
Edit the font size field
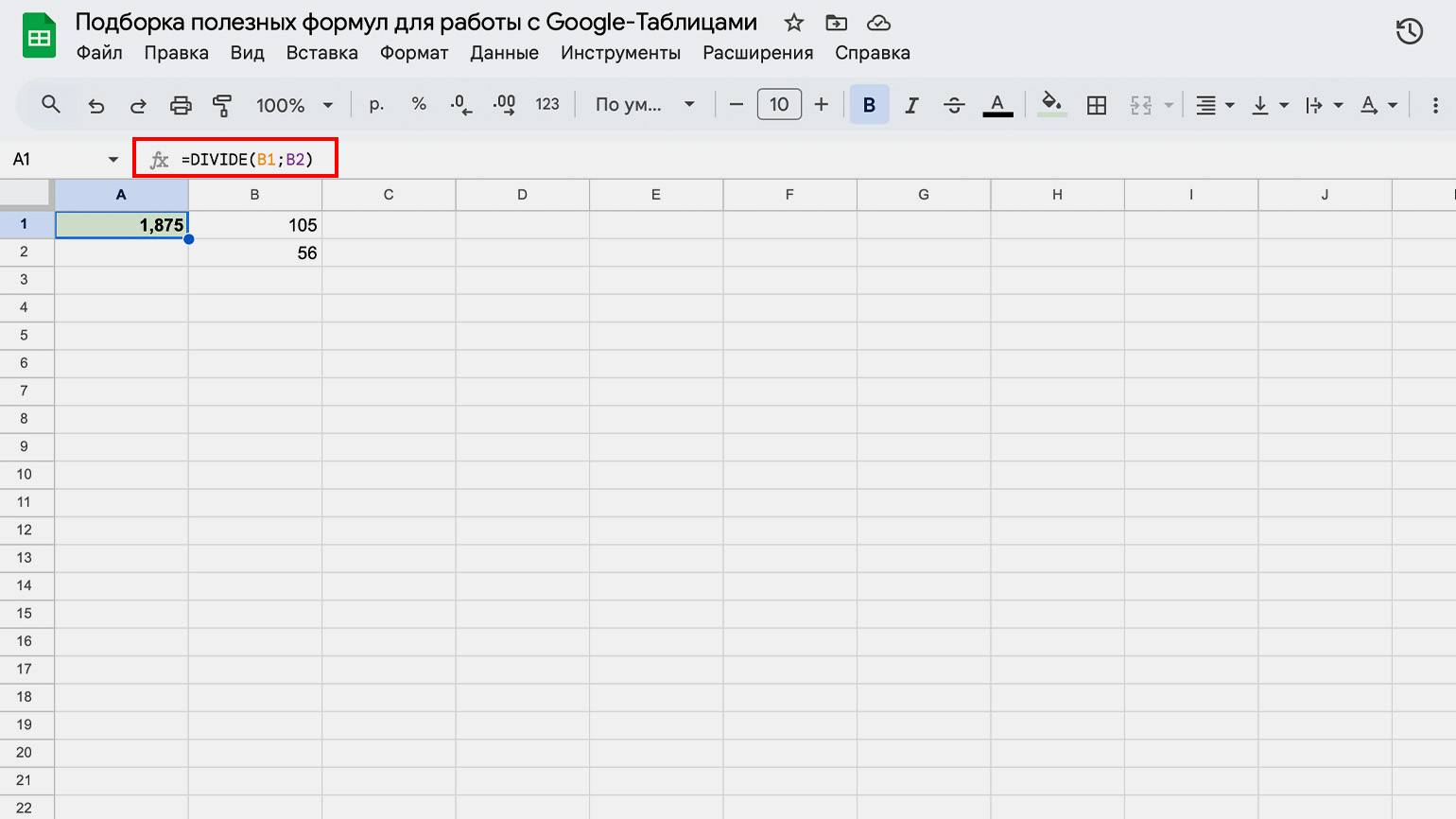point(779,104)
